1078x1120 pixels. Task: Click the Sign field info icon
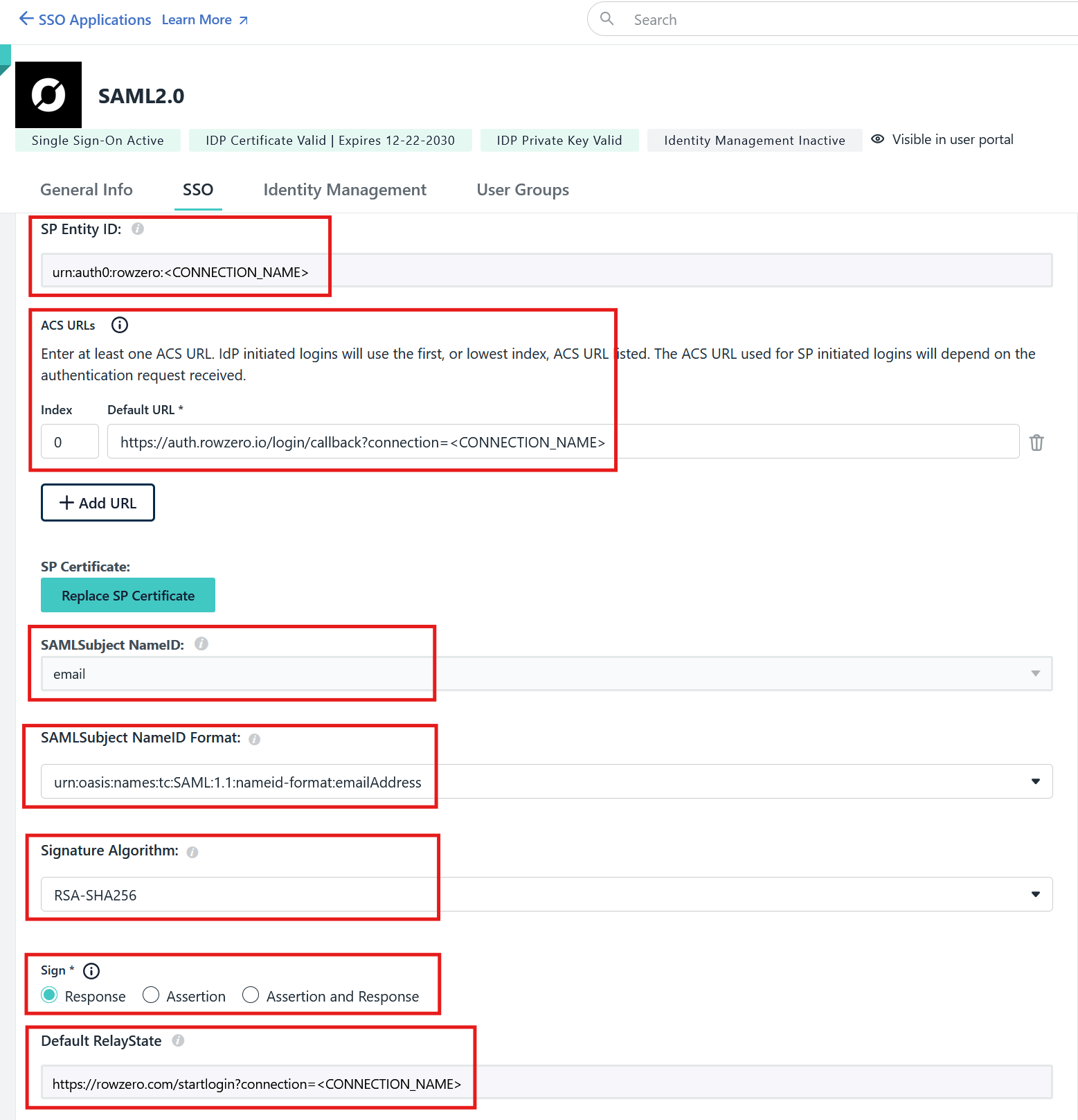[x=91, y=970]
